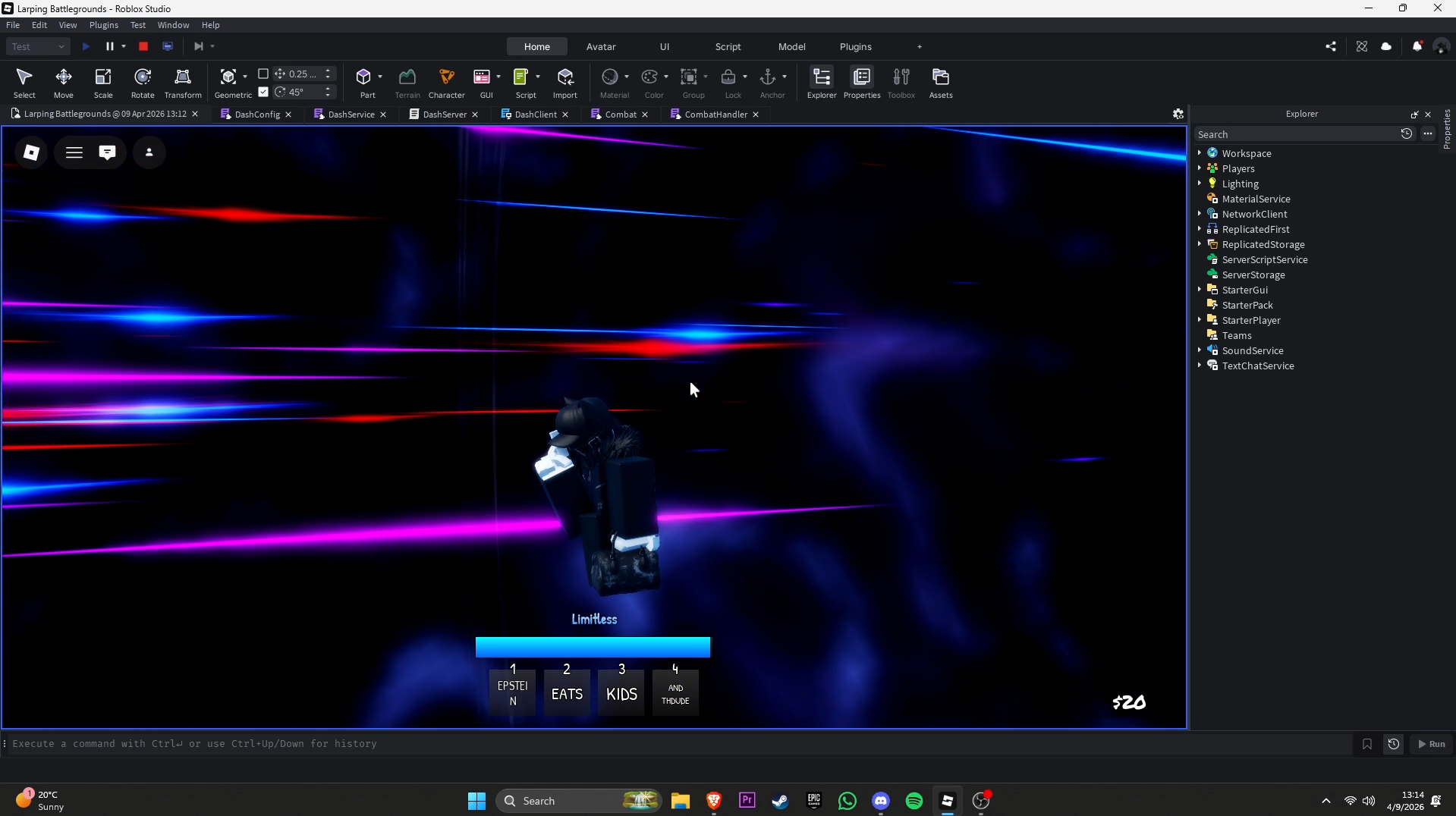The image size is (1456, 816).
Task: Toggle the Explorer panel button
Action: [822, 83]
